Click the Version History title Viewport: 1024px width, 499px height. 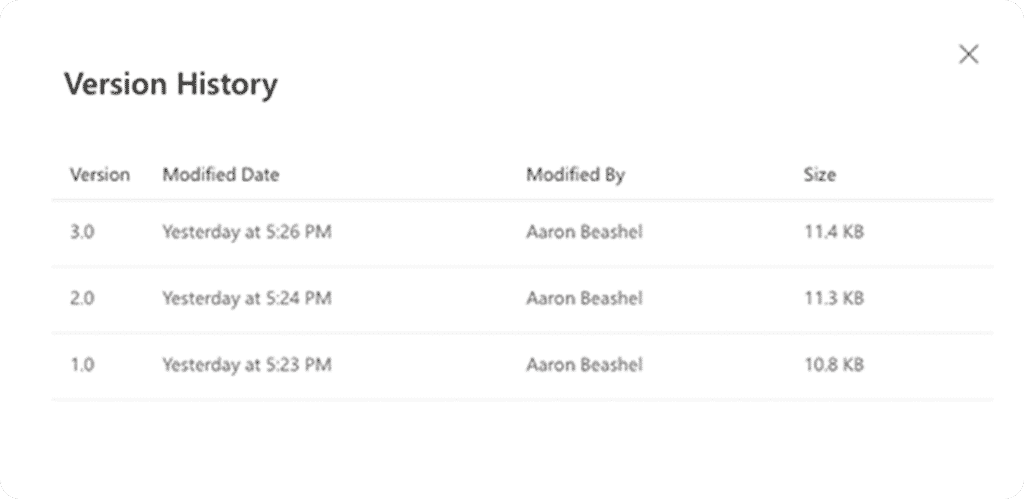[170, 85]
